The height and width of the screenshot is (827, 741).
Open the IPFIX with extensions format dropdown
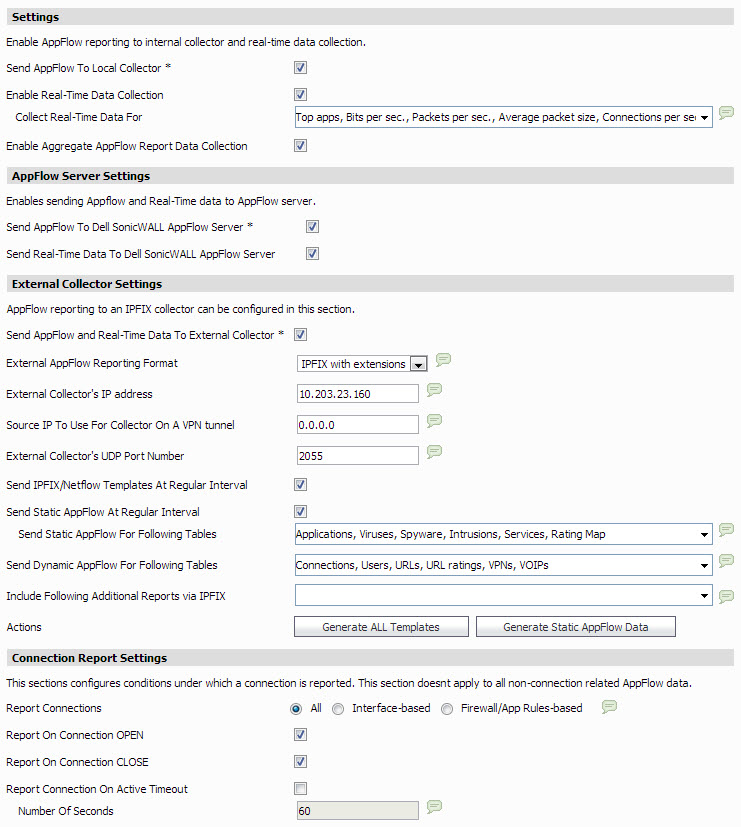tap(362, 364)
